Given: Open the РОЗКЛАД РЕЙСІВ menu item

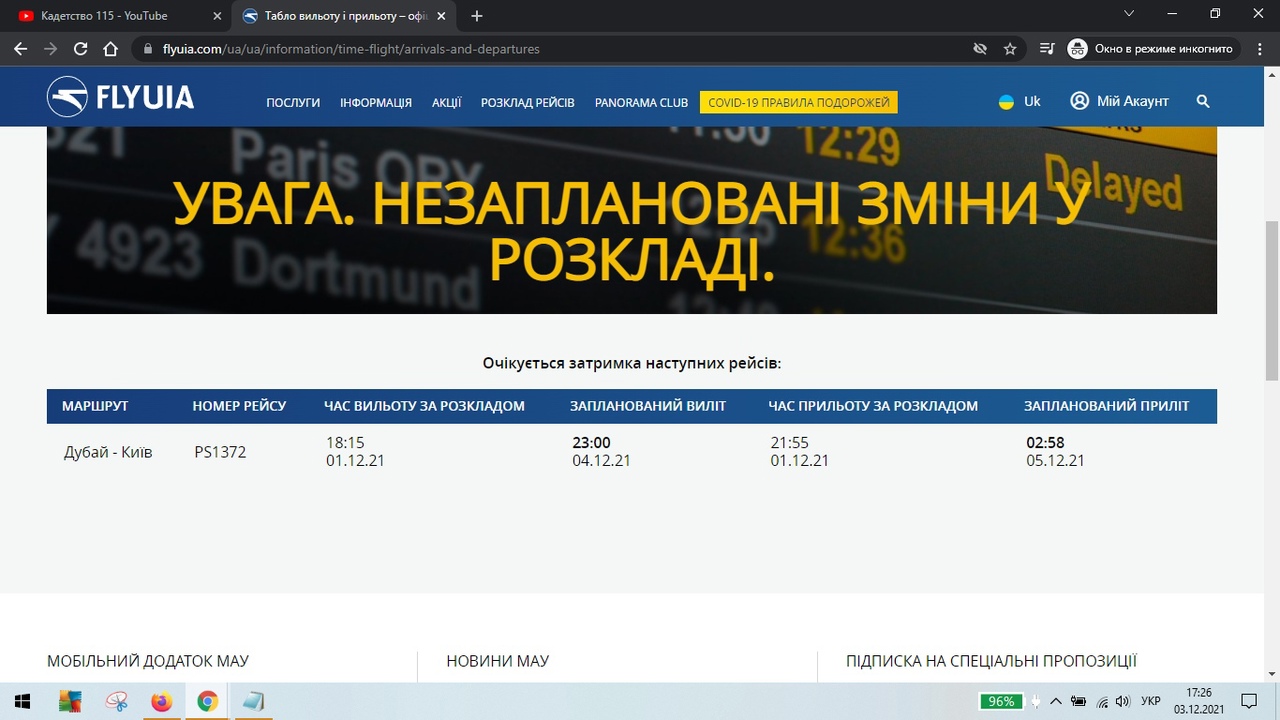Looking at the screenshot, I should pyautogui.click(x=527, y=102).
